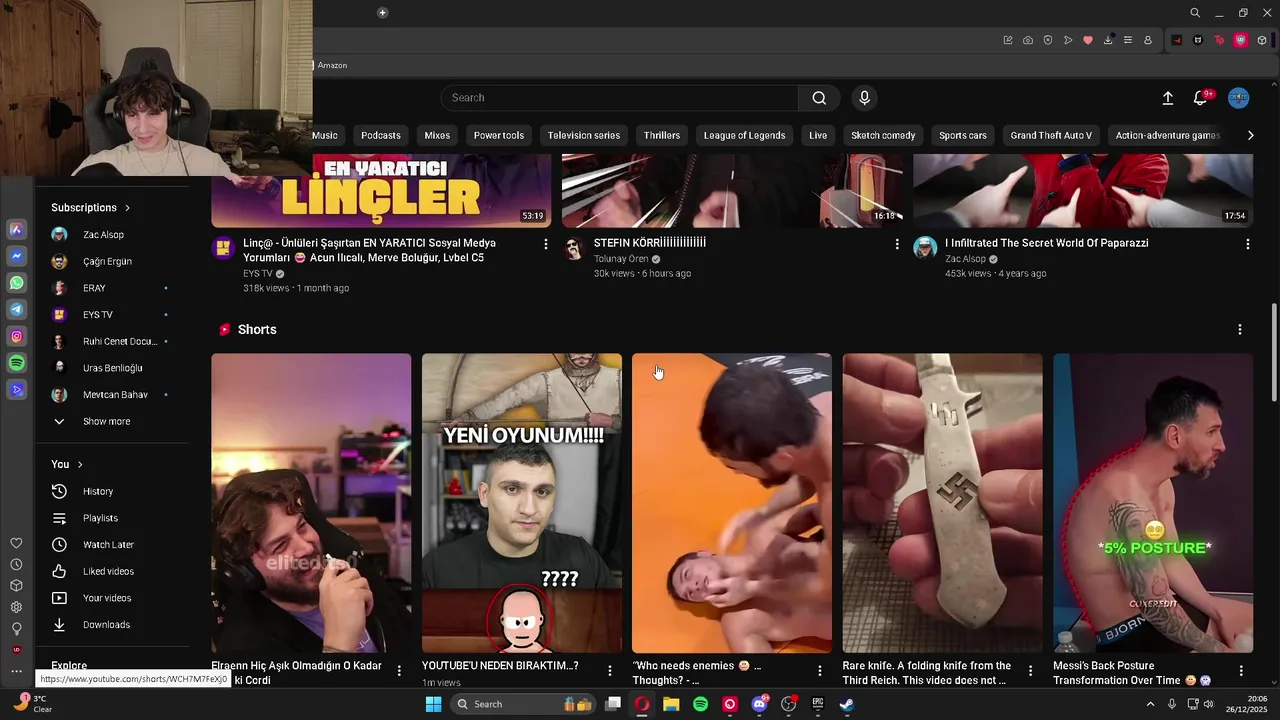Viewport: 1280px width, 720px height.
Task: Click the YouTube search magnifier button
Action: [819, 98]
